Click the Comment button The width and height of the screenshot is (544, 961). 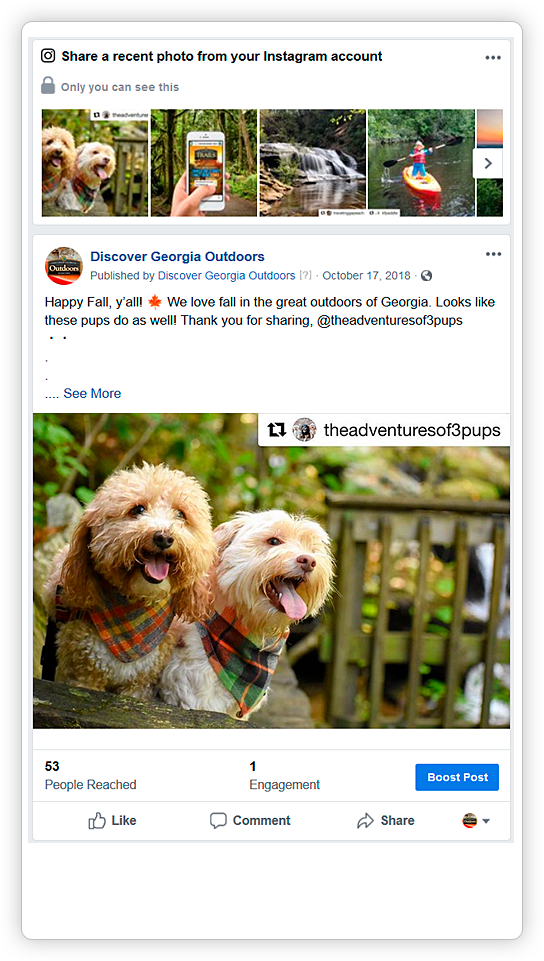pyautogui.click(x=250, y=821)
